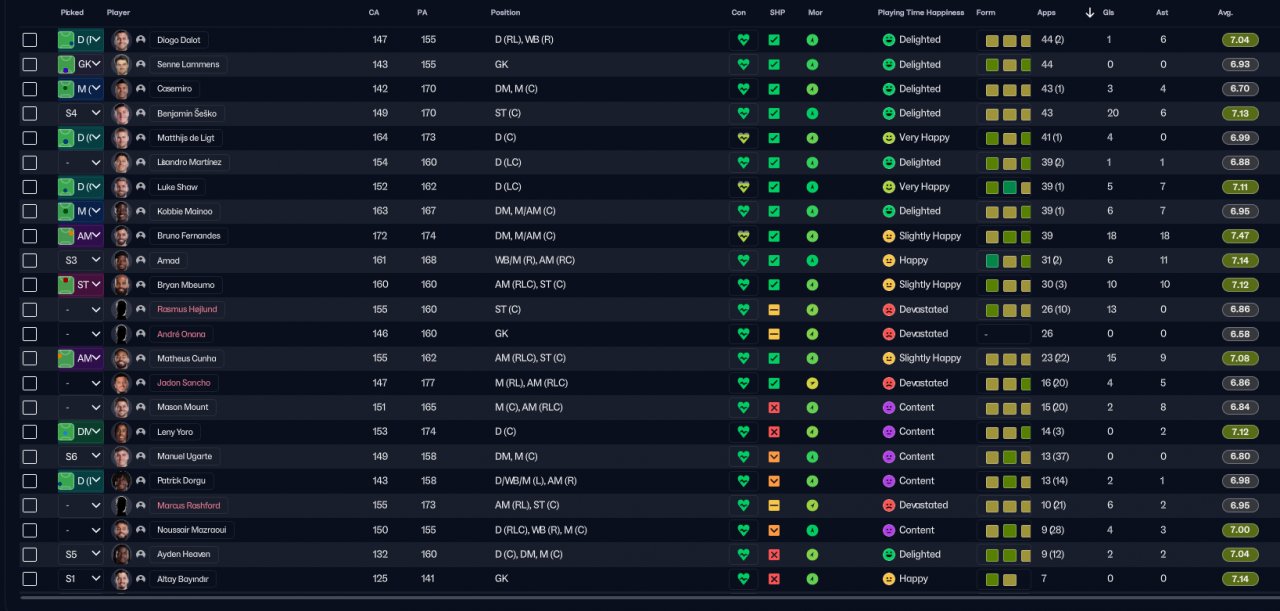The height and width of the screenshot is (611, 1280).
Task: Open the S5 picked dropdown for Ayden Heaven
Action: (80, 554)
